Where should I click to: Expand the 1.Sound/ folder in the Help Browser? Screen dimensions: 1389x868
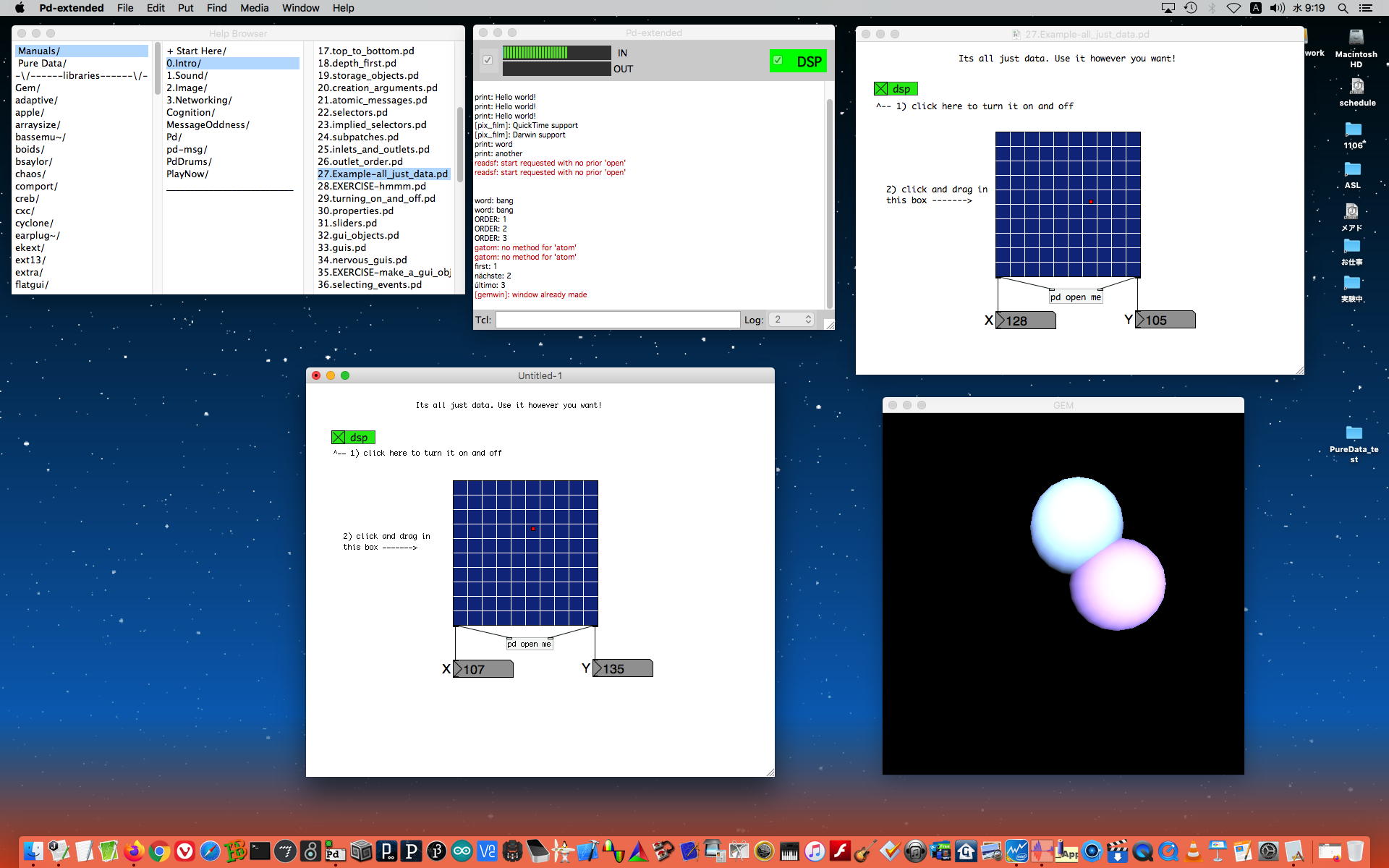click(187, 75)
